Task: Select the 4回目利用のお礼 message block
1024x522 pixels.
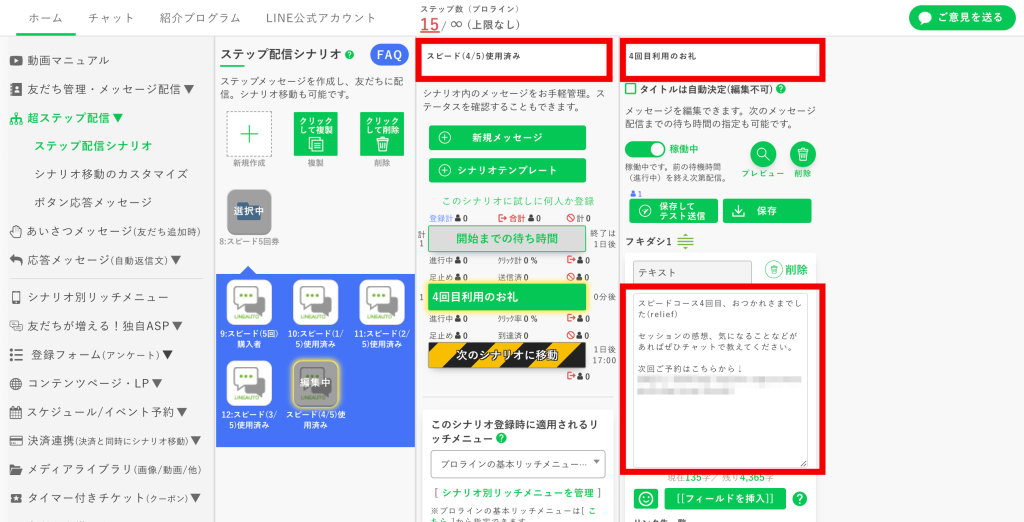Action: tap(507, 297)
